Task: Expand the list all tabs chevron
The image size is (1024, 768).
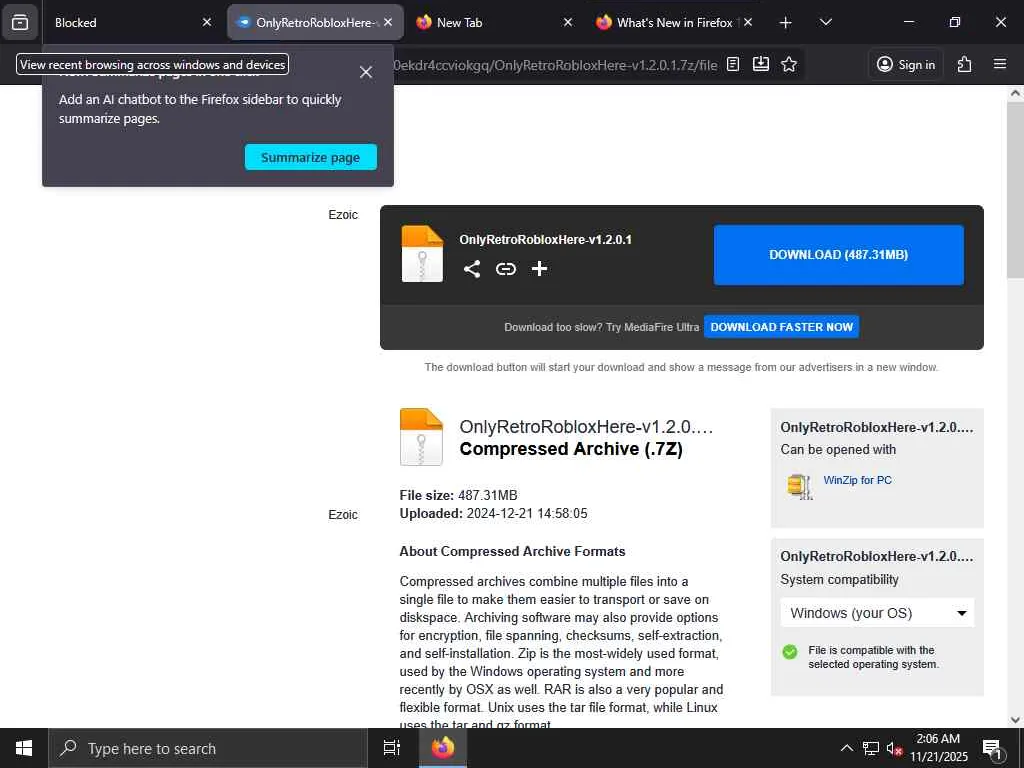Action: 826,22
